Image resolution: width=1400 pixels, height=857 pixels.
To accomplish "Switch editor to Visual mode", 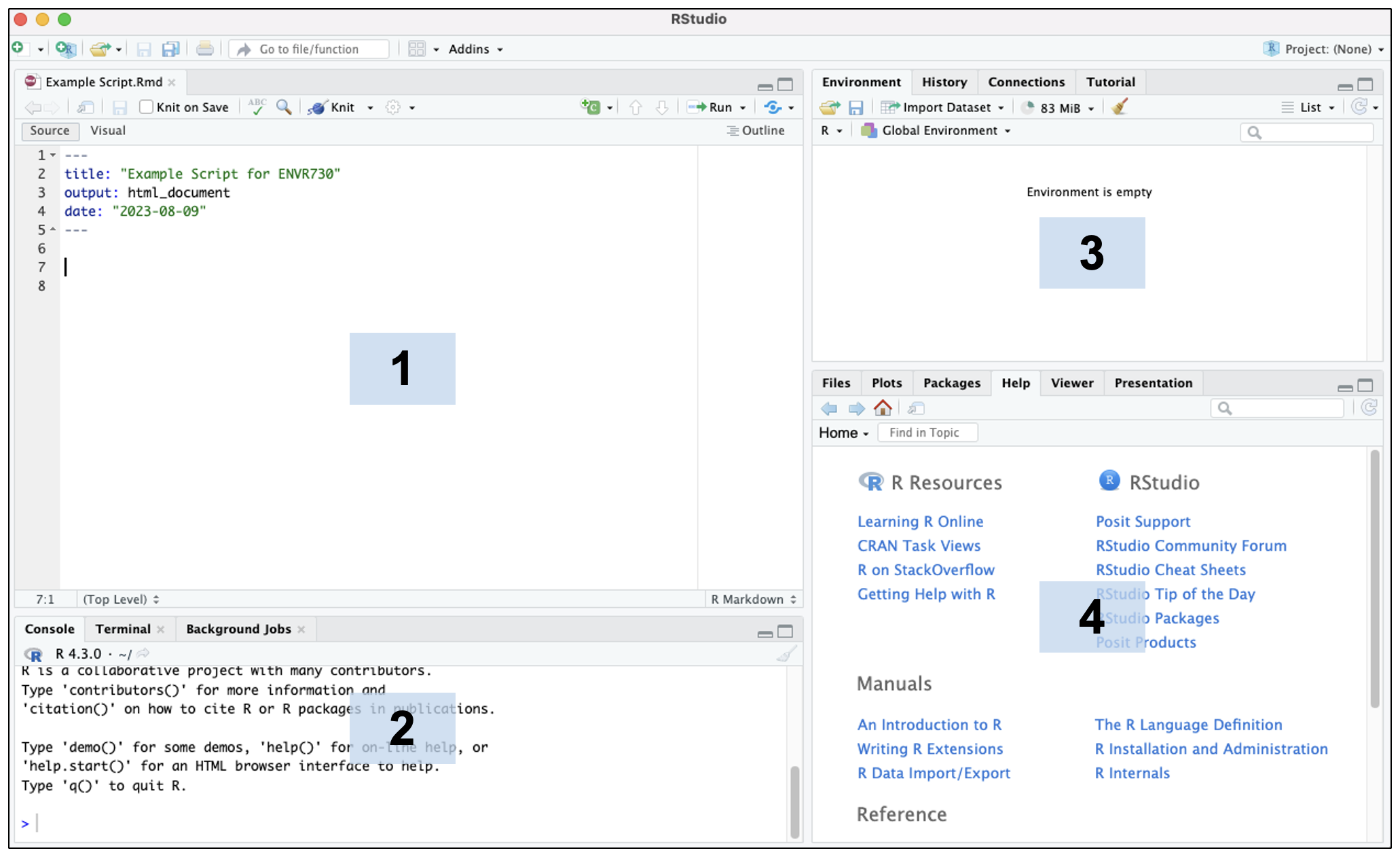I will (x=108, y=130).
